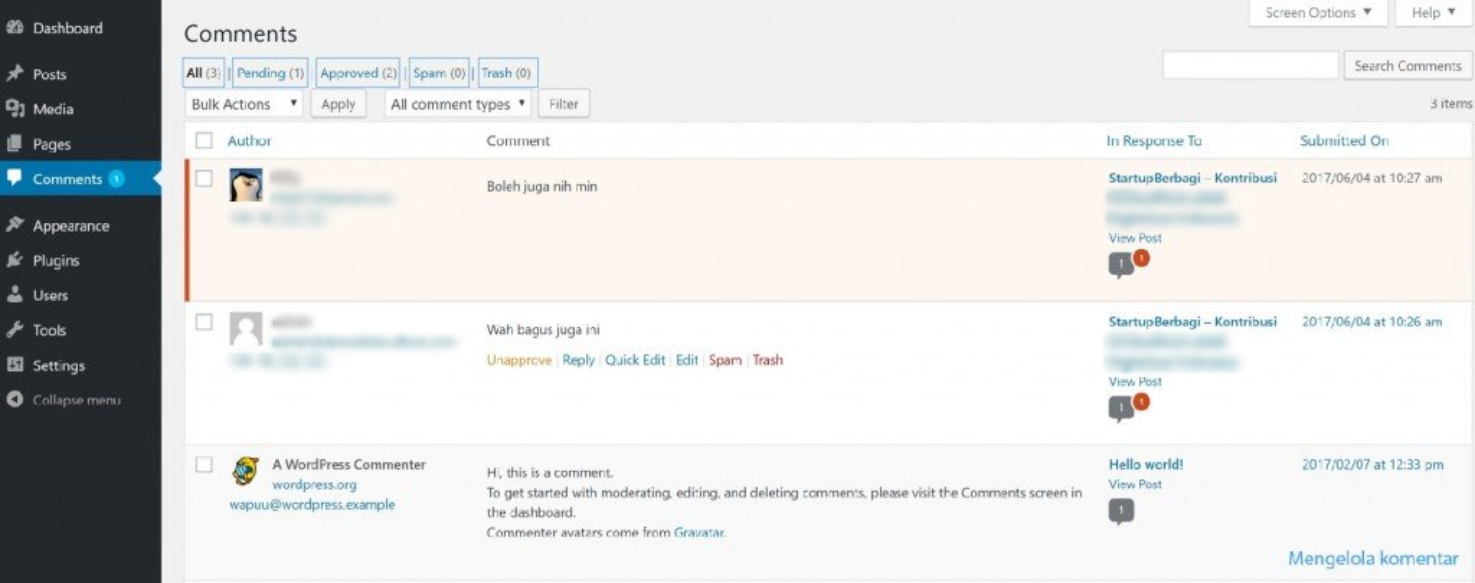Show Approved comments filter
This screenshot has width=1475, height=583.
click(358, 73)
